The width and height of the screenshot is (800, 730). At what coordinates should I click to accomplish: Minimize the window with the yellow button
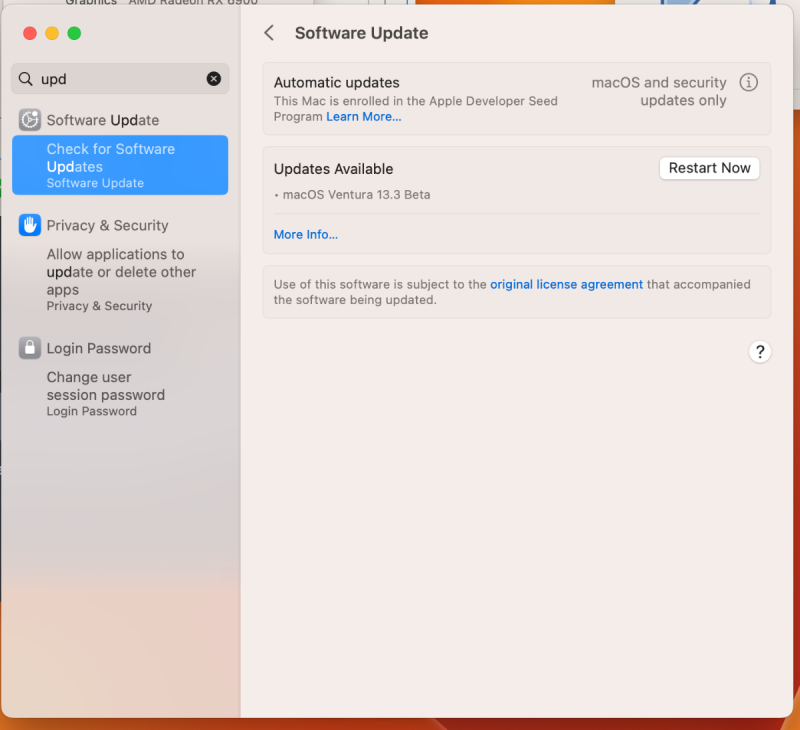point(52,33)
